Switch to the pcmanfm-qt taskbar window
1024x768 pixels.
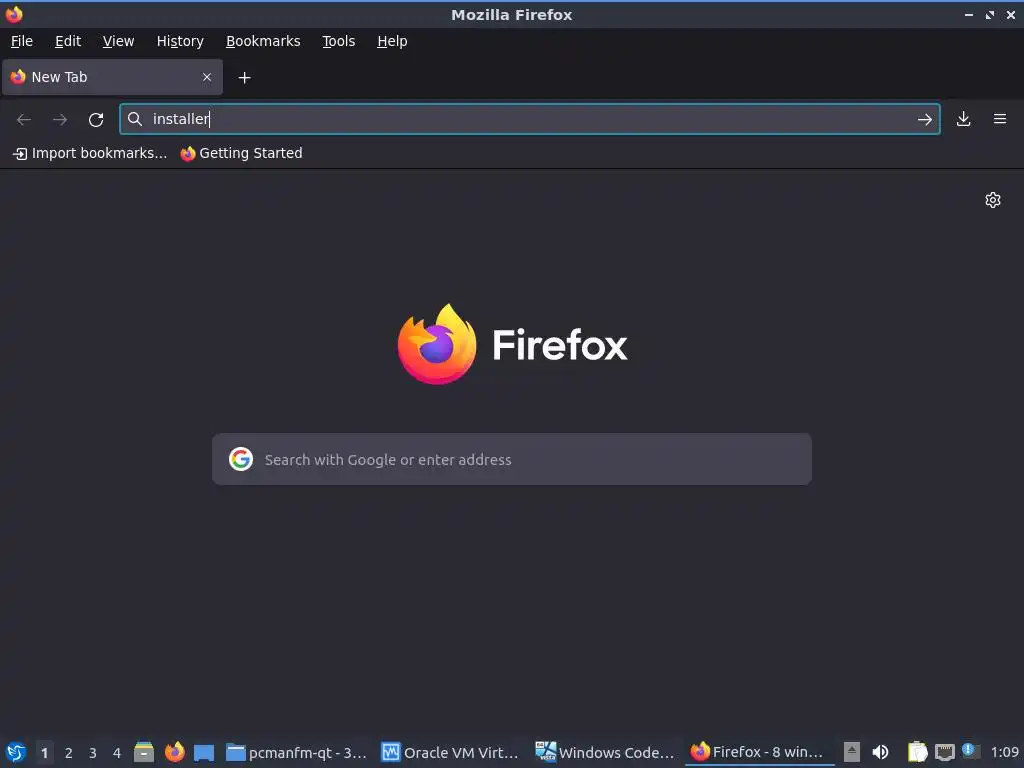click(x=296, y=752)
